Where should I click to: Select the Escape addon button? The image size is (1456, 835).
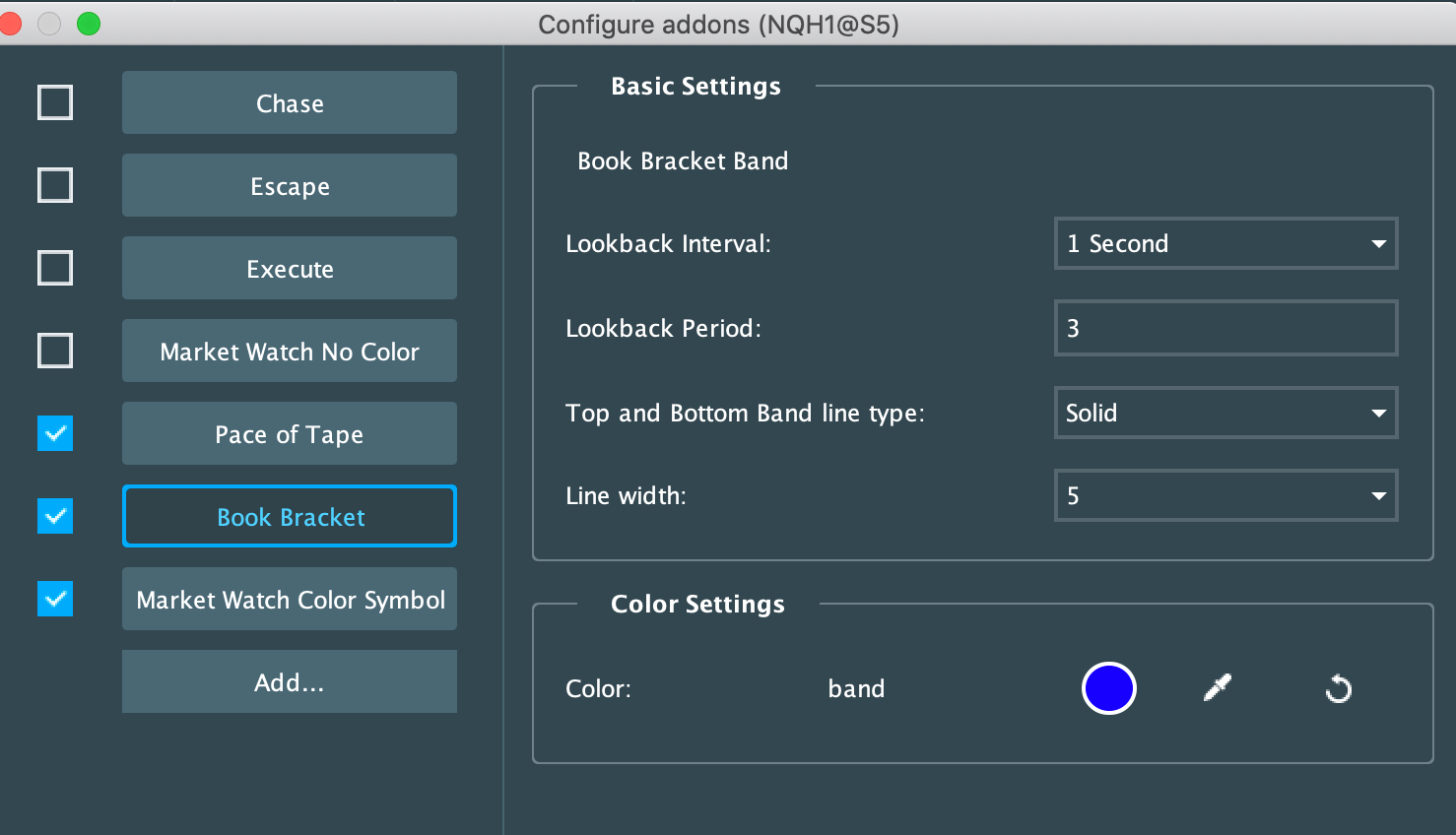pyautogui.click(x=289, y=185)
